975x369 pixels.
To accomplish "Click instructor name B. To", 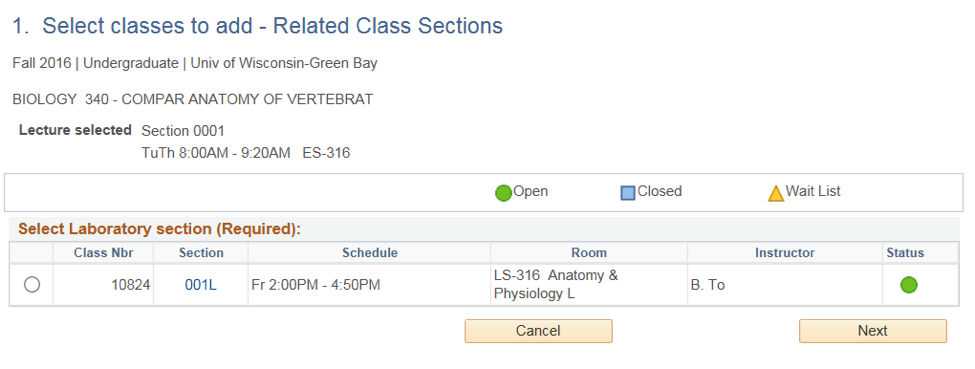I will point(708,285).
